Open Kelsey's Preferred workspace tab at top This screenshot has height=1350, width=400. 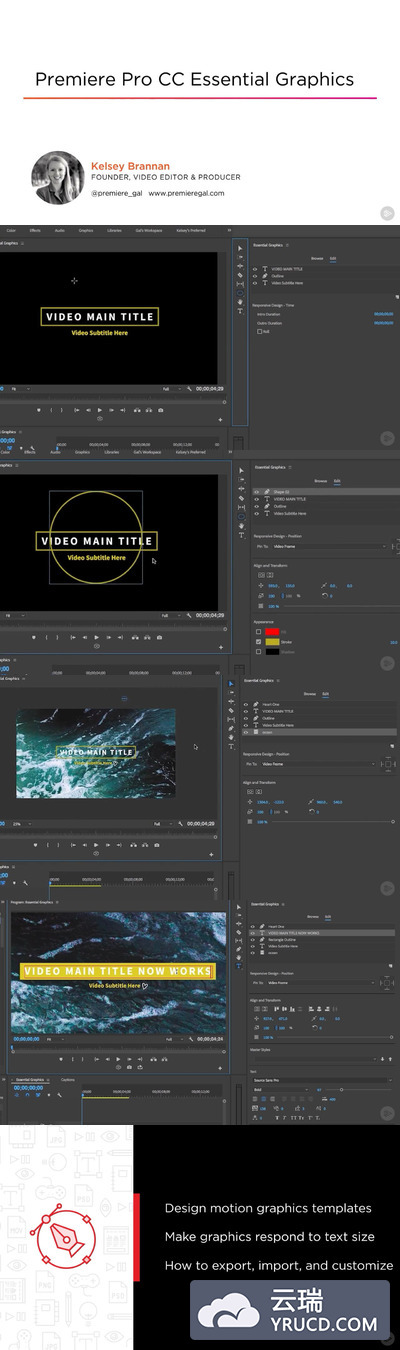(191, 231)
